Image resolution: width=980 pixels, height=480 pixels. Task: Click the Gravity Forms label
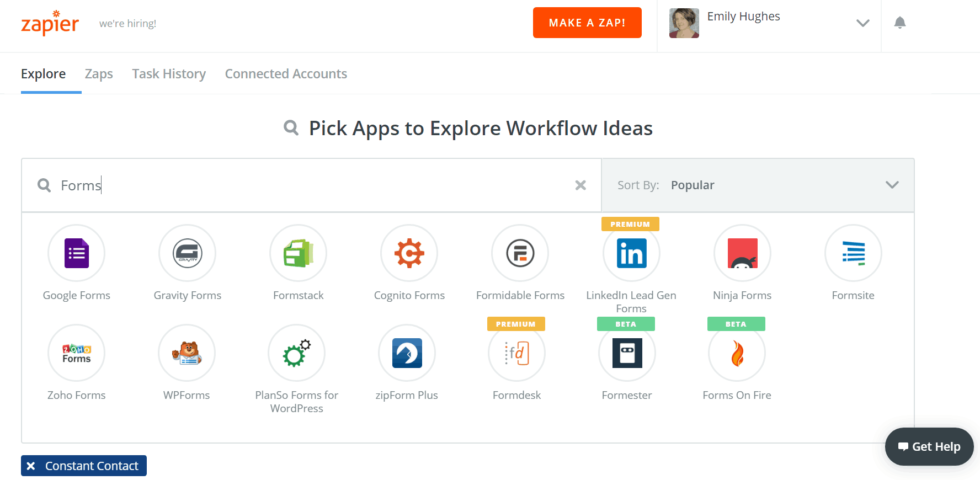(188, 296)
